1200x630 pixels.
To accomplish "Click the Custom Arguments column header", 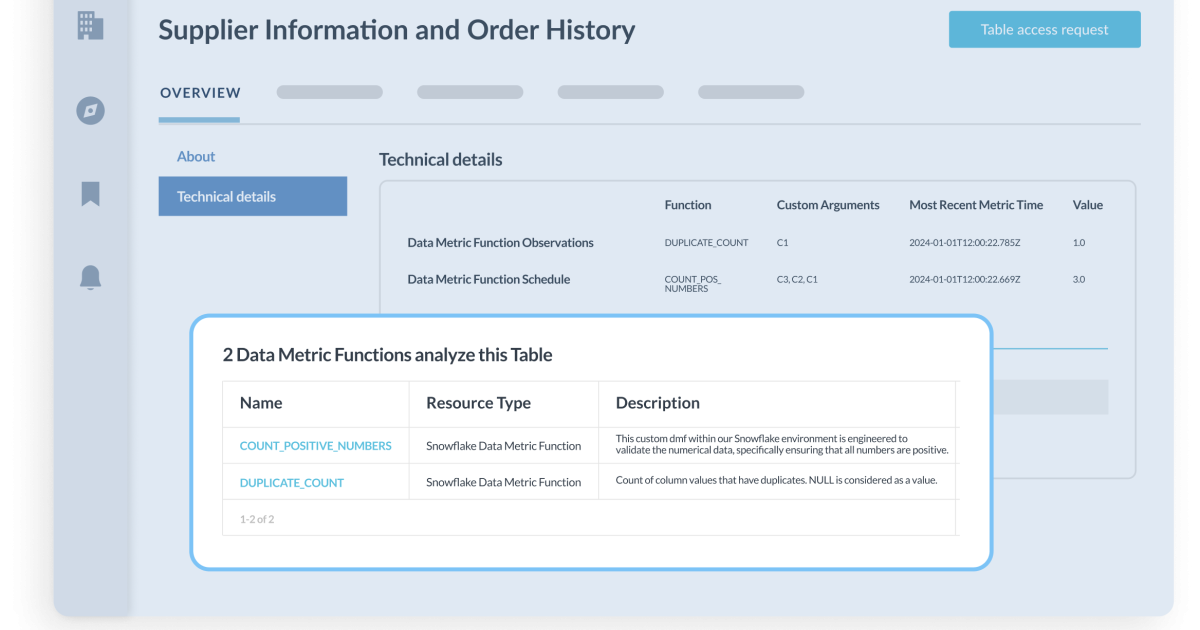I will 828,206.
